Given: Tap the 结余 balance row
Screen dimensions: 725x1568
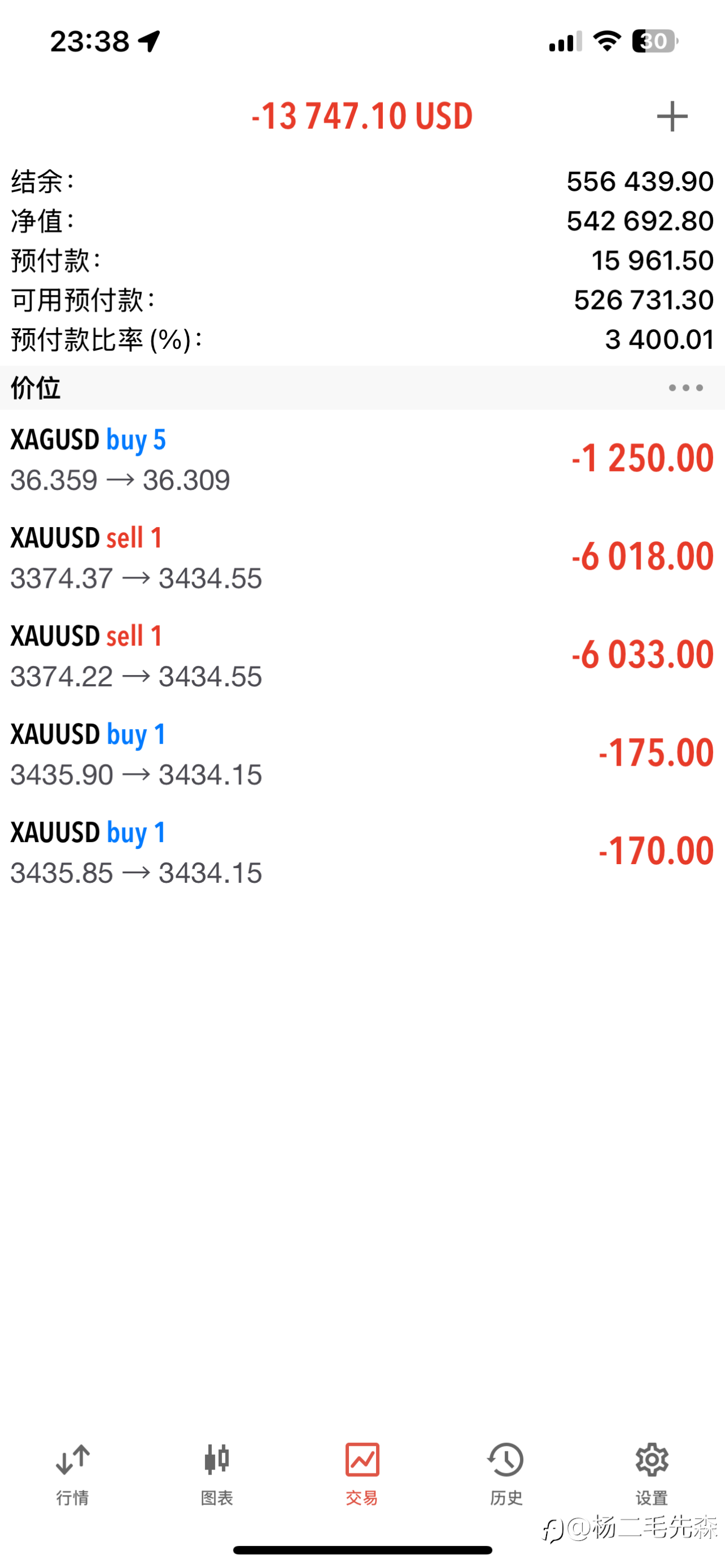Looking at the screenshot, I should coord(362,181).
